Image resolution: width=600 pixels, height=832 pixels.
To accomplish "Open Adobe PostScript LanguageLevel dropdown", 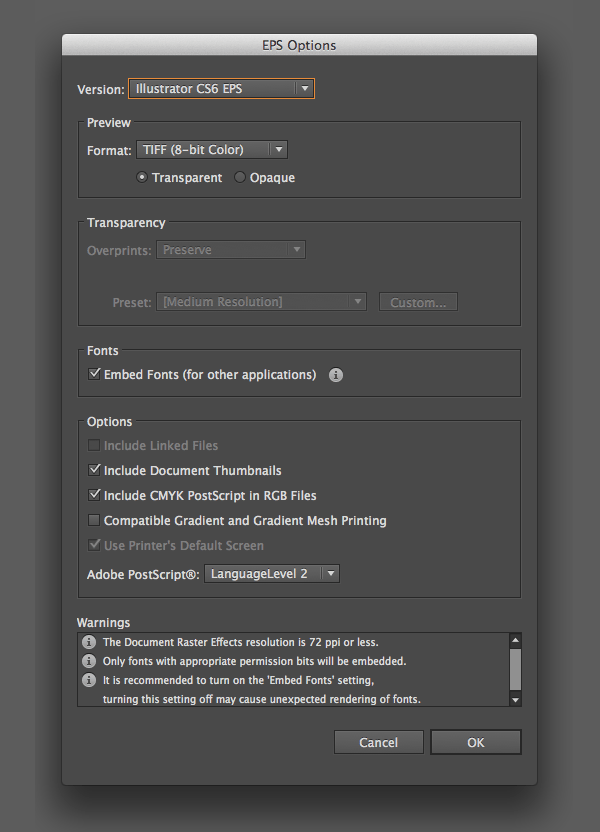I will [272, 574].
